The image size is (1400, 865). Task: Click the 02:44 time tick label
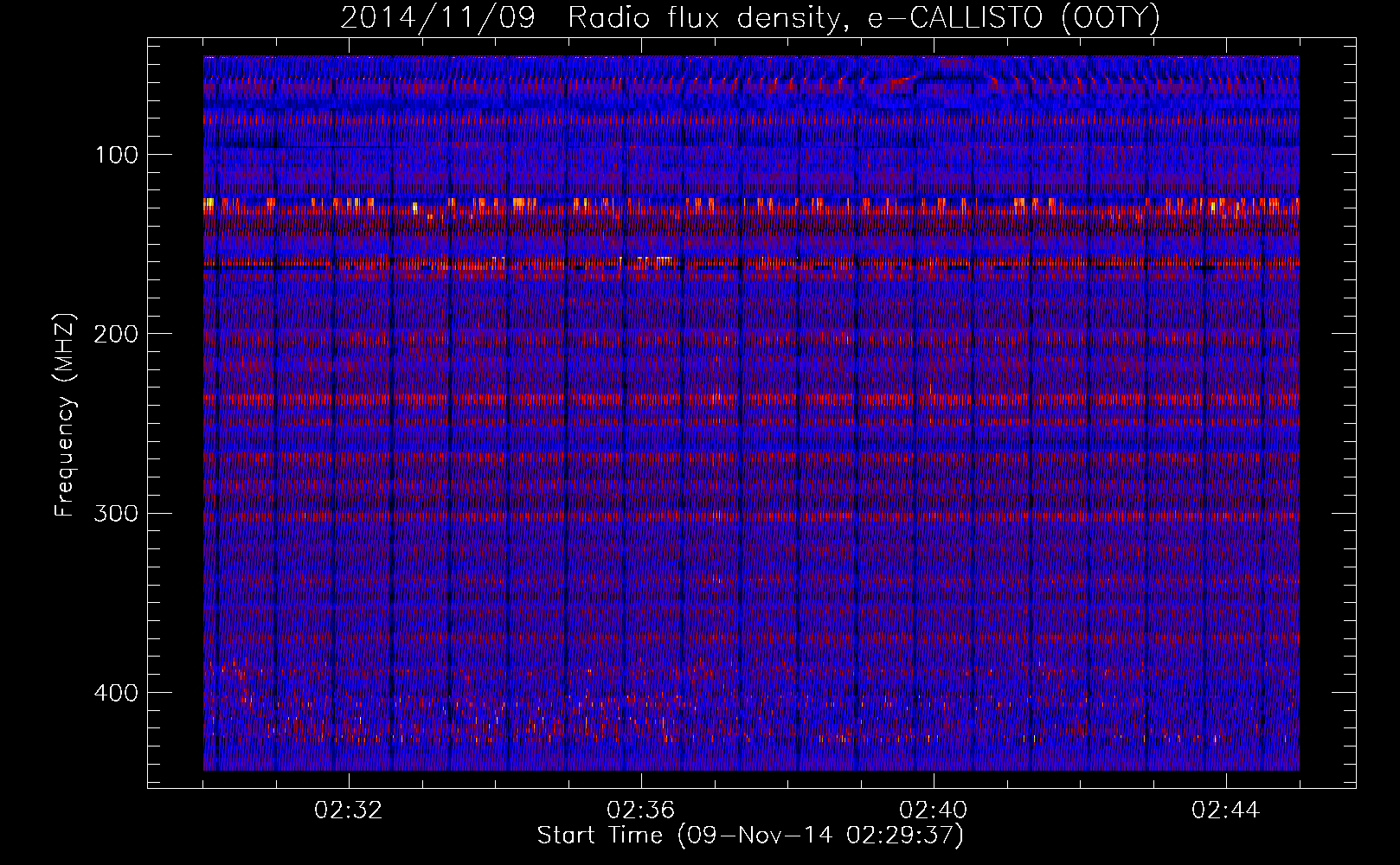(1226, 811)
